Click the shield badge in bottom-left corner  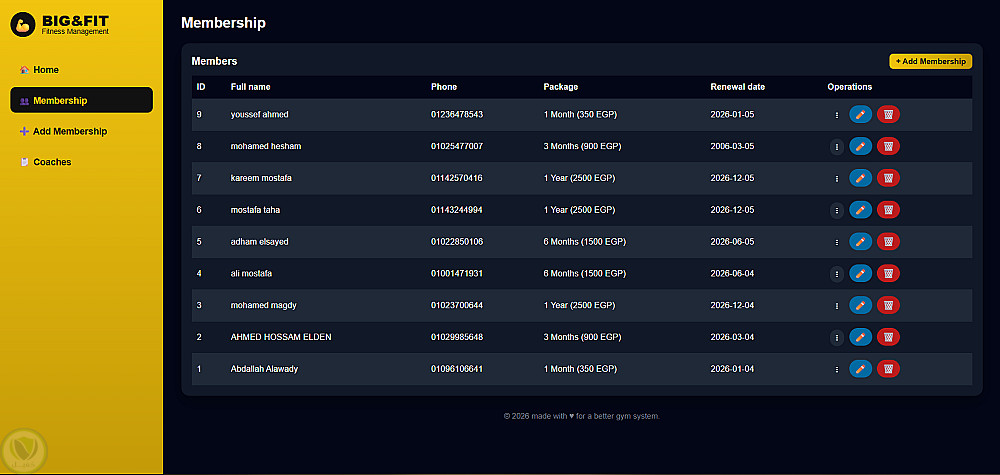pos(22,447)
